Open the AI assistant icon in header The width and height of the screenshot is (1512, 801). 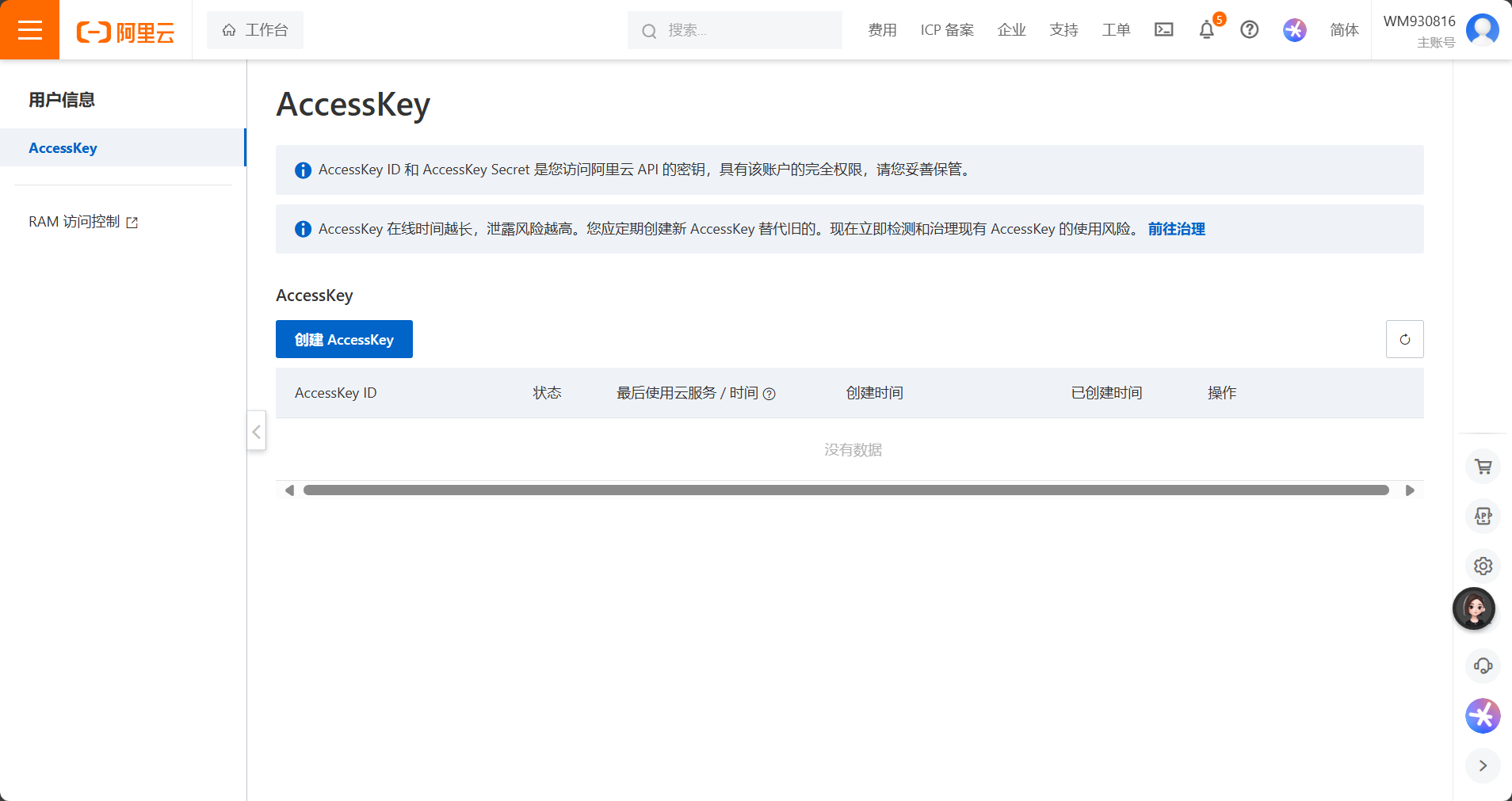tap(1294, 30)
